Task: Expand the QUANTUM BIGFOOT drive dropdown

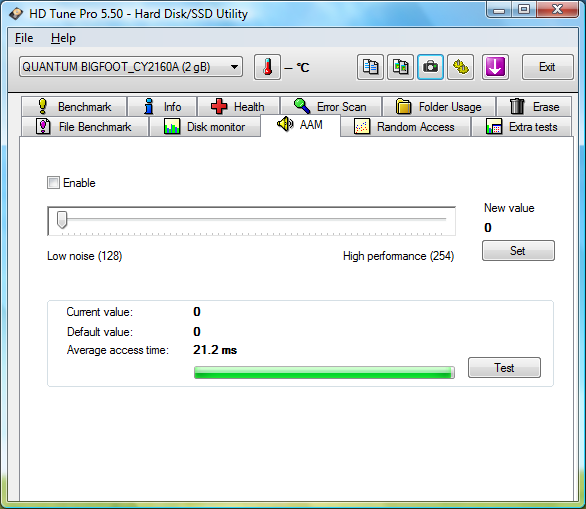Action: 131,67
